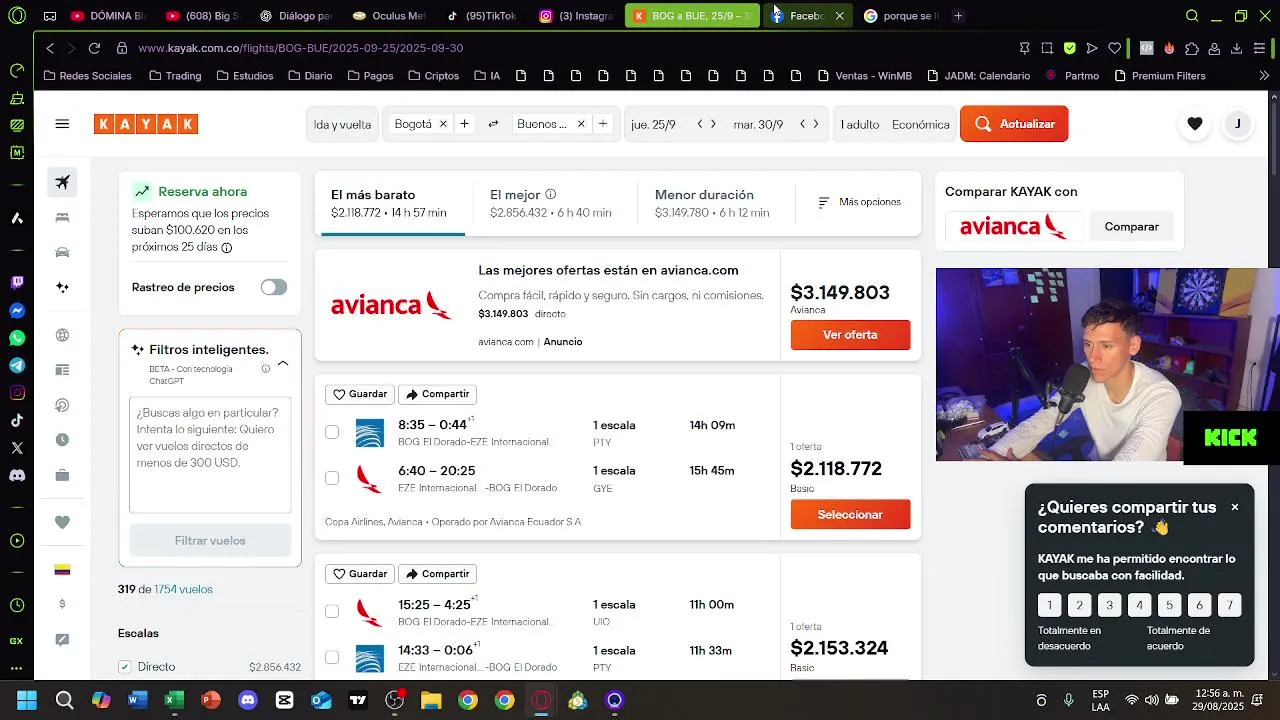Image resolution: width=1280 pixels, height=720 pixels.
Task: Show info about El mejor sorting
Action: point(550,195)
